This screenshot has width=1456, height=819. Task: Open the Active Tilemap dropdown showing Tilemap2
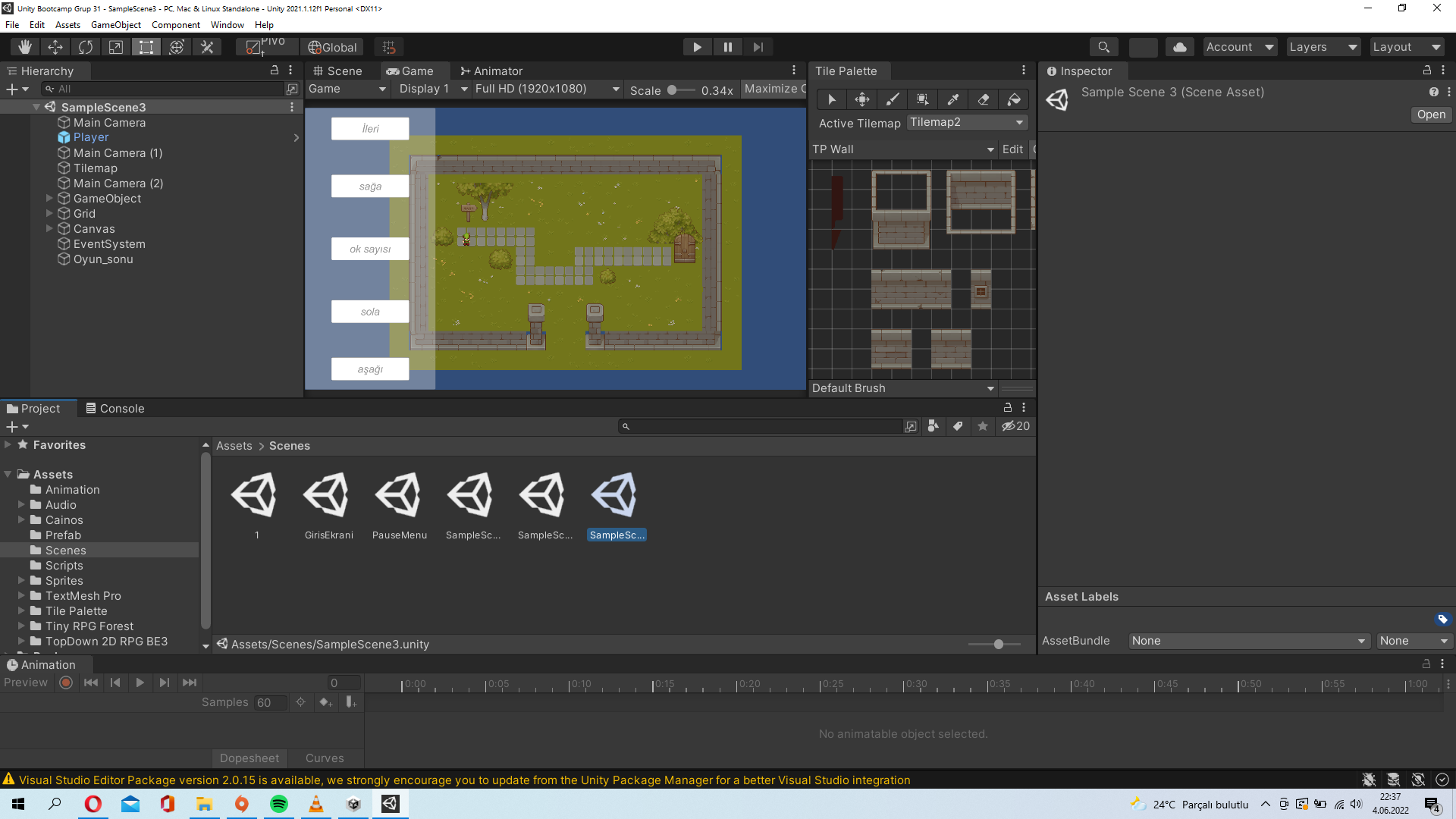(967, 122)
